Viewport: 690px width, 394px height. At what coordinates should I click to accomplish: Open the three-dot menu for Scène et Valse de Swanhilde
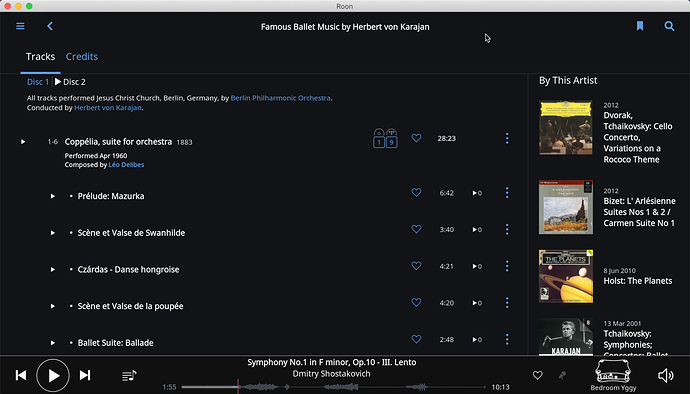coord(507,229)
